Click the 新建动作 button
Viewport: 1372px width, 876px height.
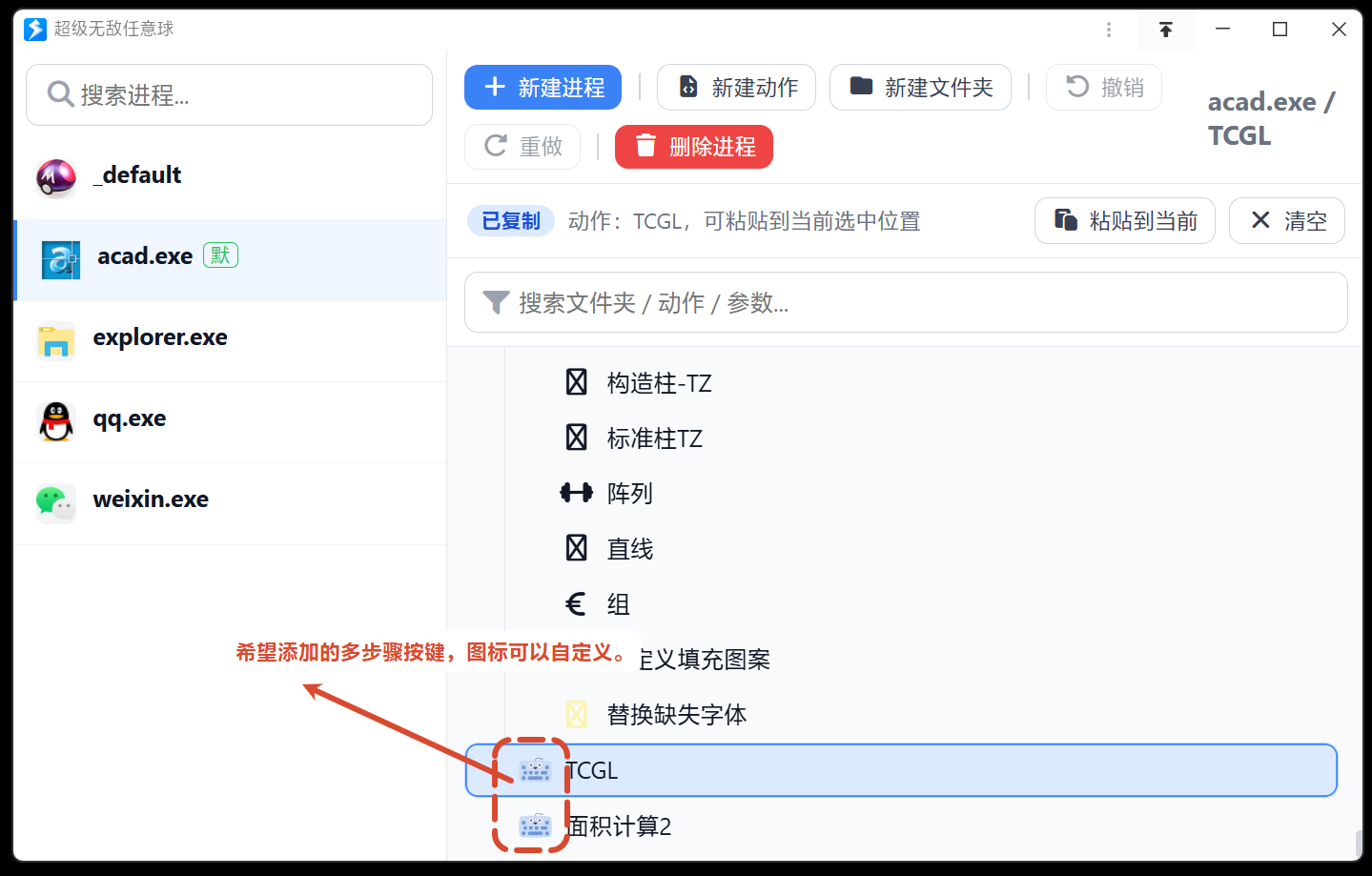(736, 88)
